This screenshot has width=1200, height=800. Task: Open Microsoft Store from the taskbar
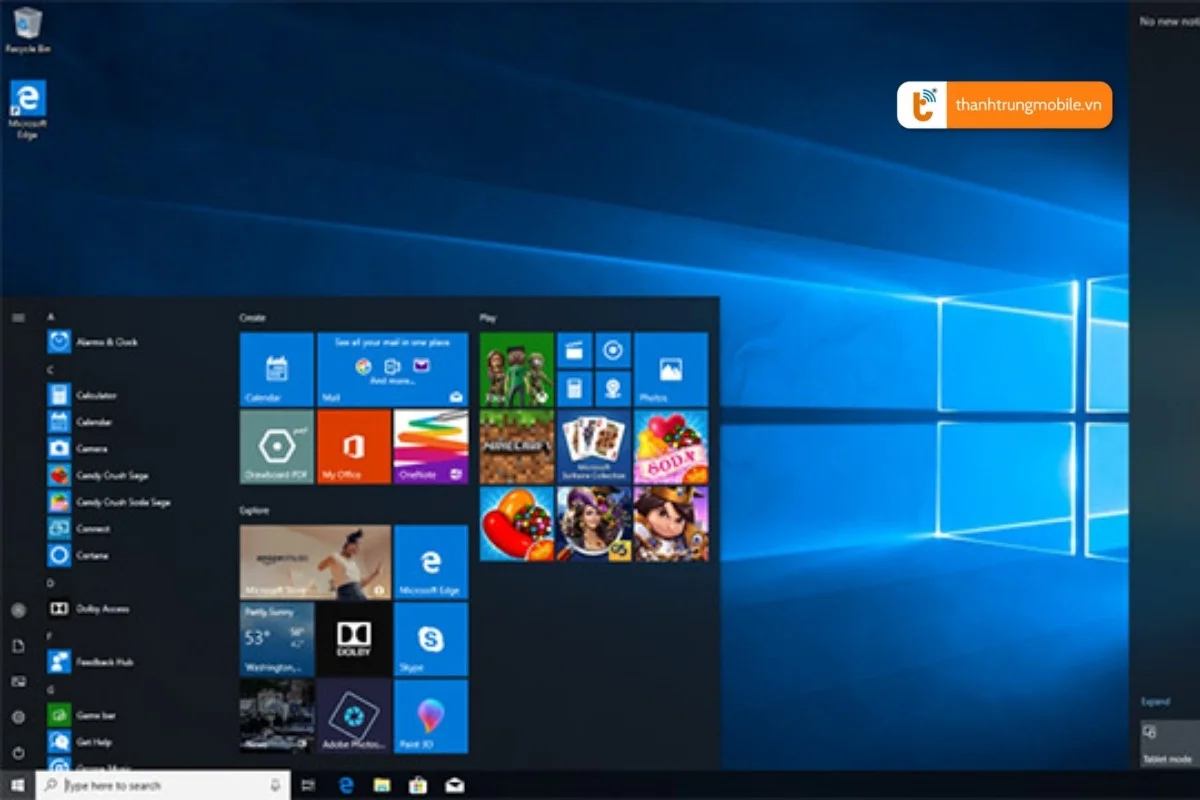[x=416, y=786]
